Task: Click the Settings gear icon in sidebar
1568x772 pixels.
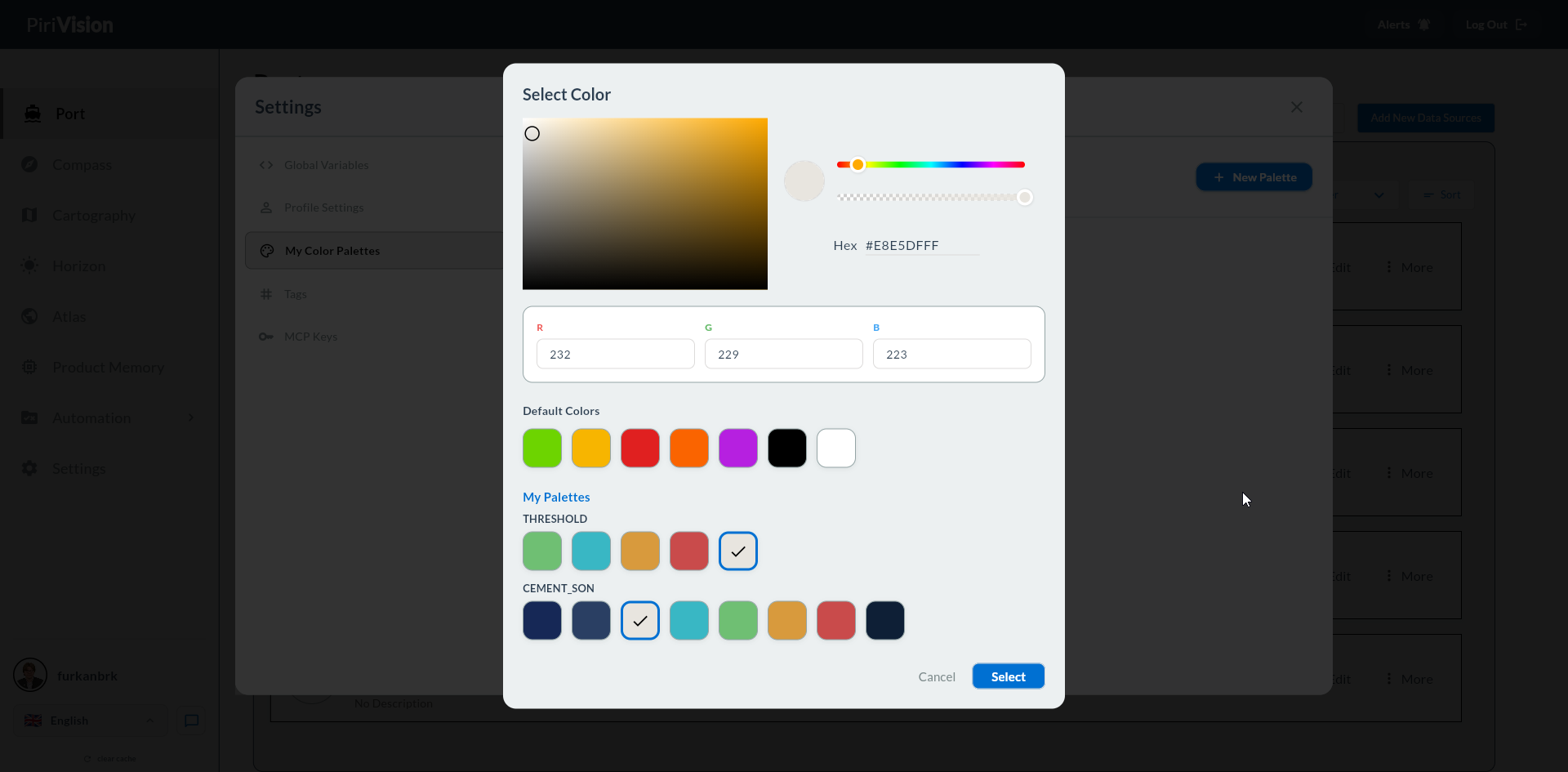Action: pyautogui.click(x=29, y=468)
